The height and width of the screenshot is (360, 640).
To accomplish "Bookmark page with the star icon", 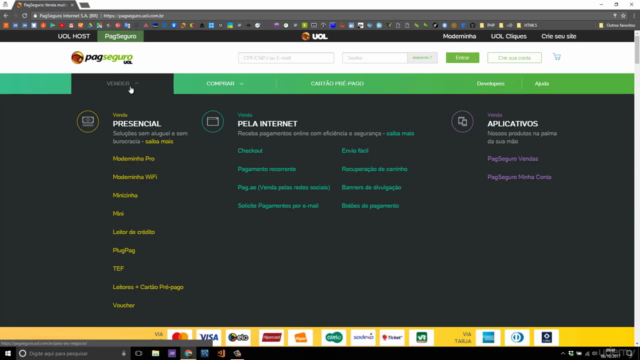I will coord(623,16).
